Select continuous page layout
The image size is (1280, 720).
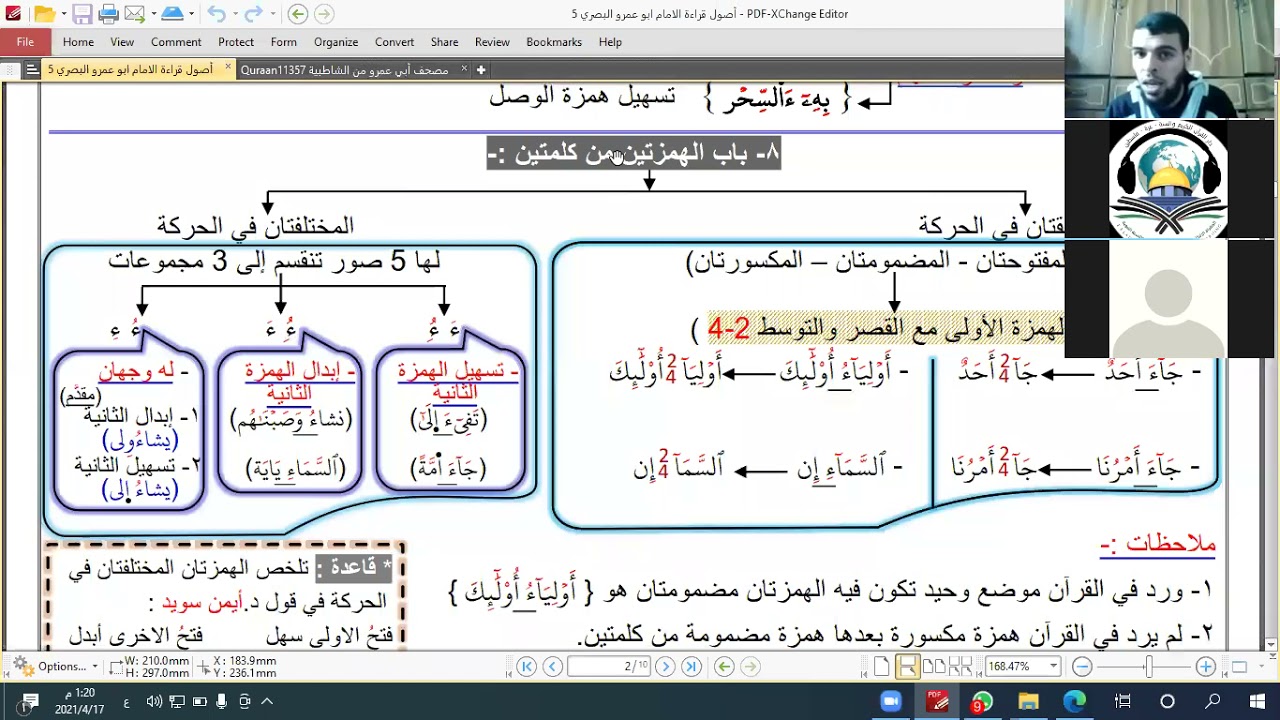[x=907, y=666]
